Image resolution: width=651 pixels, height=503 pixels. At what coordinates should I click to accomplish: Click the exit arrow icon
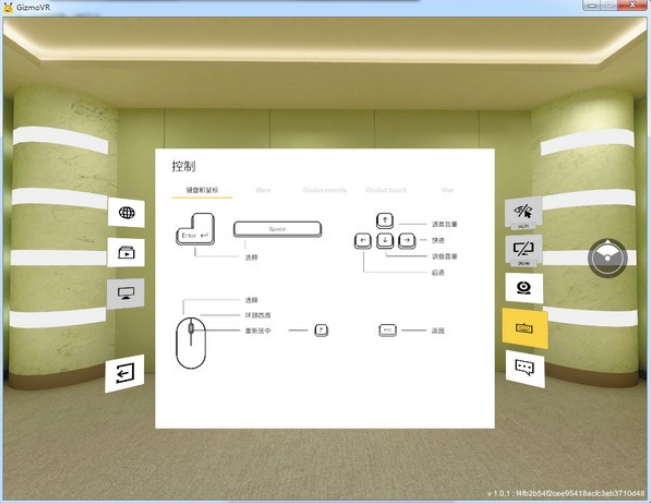click(125, 373)
